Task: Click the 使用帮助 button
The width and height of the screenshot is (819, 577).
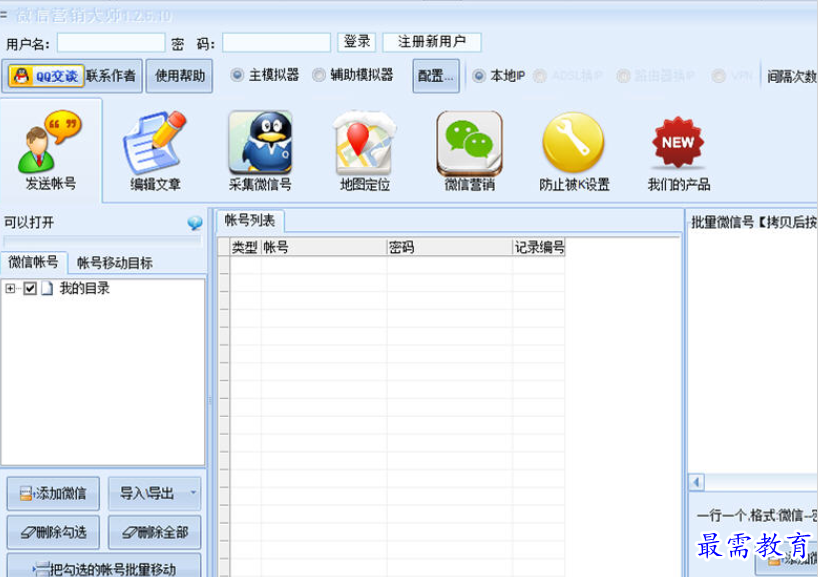Action: [x=179, y=76]
